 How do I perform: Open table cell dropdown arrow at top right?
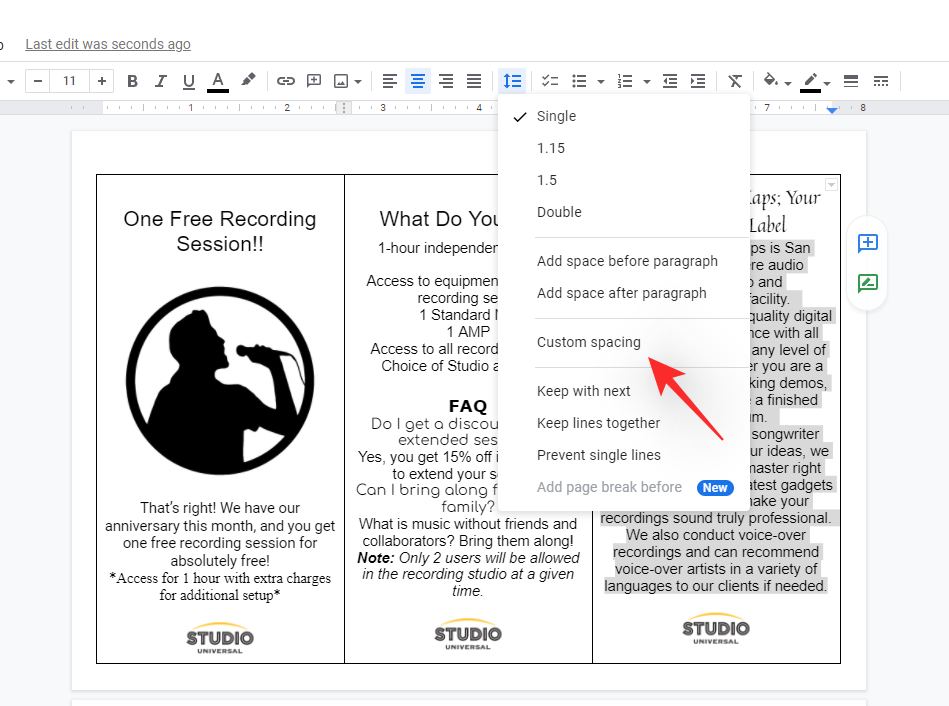click(x=832, y=184)
